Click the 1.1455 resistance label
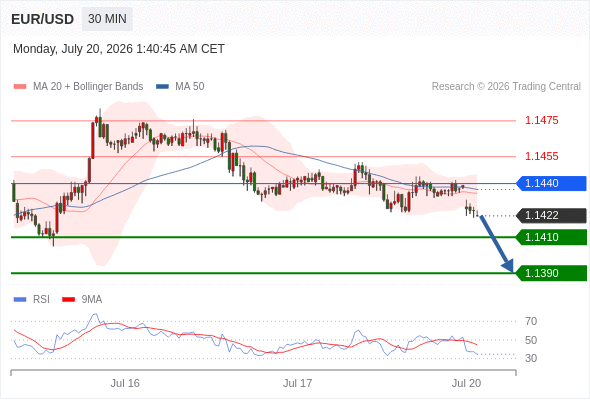 [541, 156]
